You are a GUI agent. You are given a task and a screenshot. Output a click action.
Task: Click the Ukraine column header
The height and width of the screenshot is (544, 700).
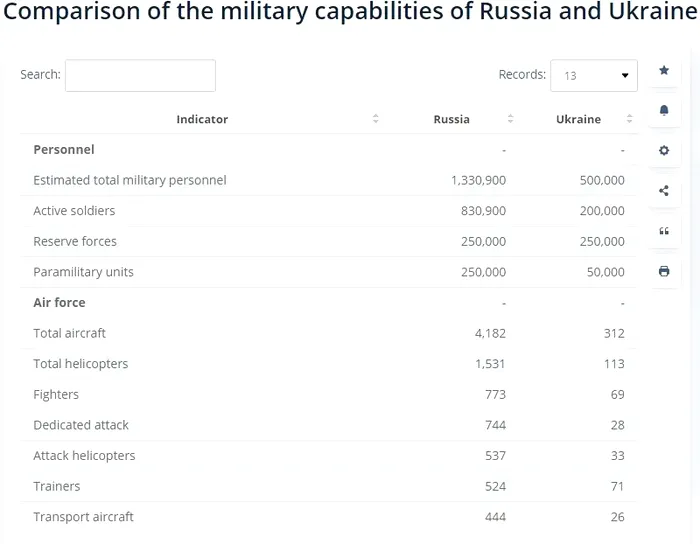(x=578, y=119)
